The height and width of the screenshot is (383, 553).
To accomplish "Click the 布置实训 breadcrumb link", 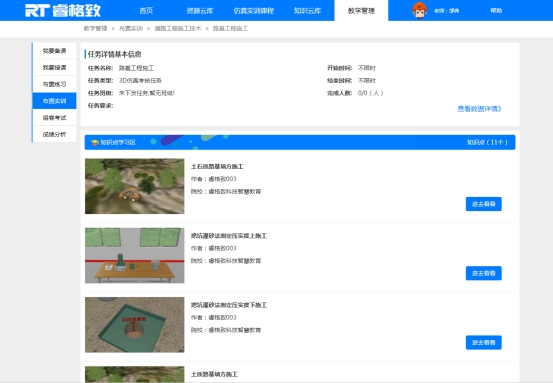I will coord(131,28).
